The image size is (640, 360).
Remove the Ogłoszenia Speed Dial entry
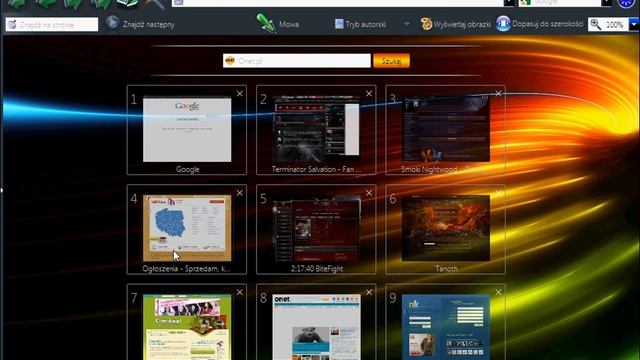pyautogui.click(x=240, y=193)
